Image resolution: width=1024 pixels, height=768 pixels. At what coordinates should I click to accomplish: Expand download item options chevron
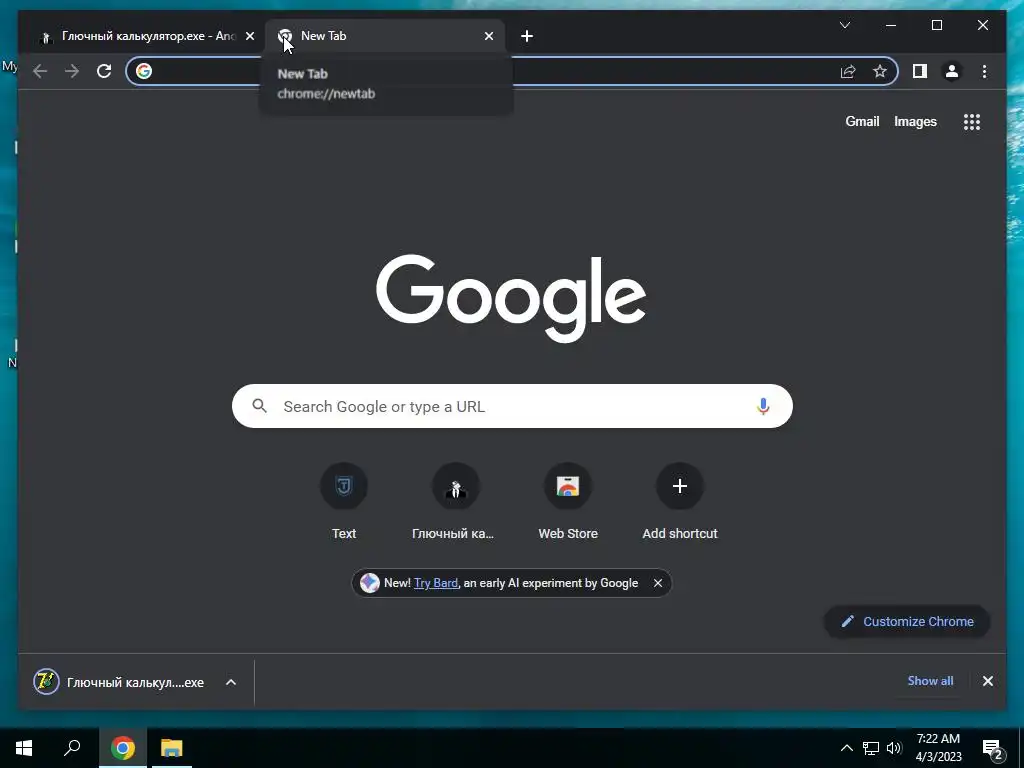[231, 682]
